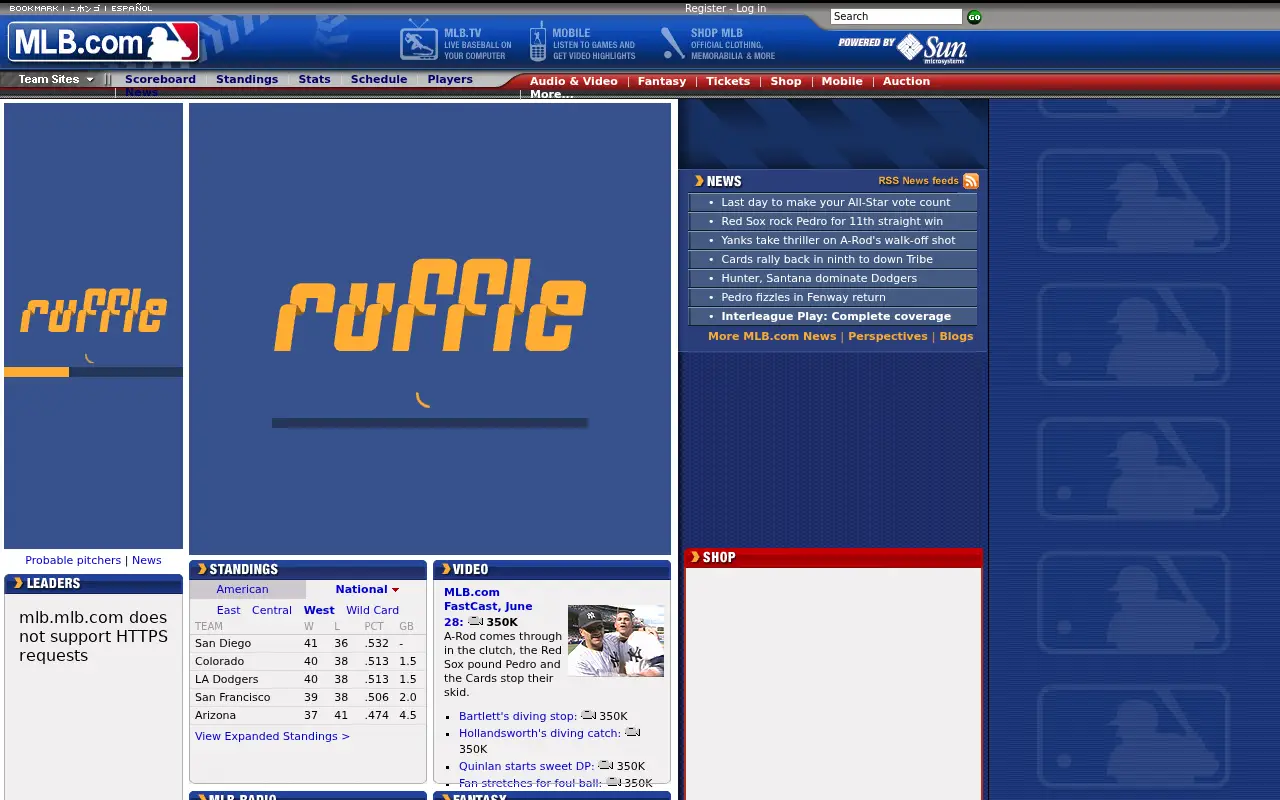The width and height of the screenshot is (1280, 800).
Task: Click the Yankees players video thumbnail
Action: click(x=616, y=641)
